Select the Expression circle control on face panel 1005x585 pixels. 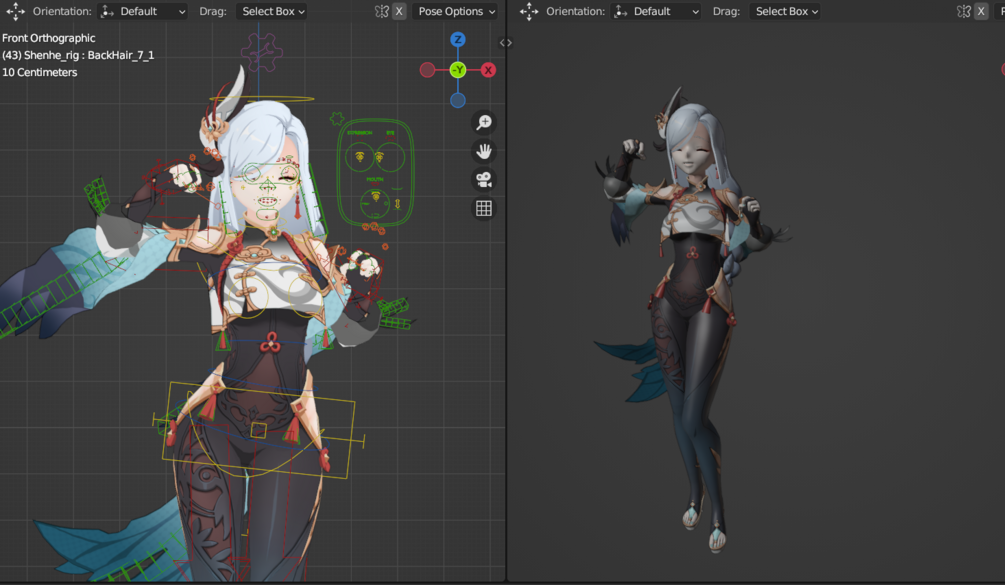pyautogui.click(x=360, y=157)
